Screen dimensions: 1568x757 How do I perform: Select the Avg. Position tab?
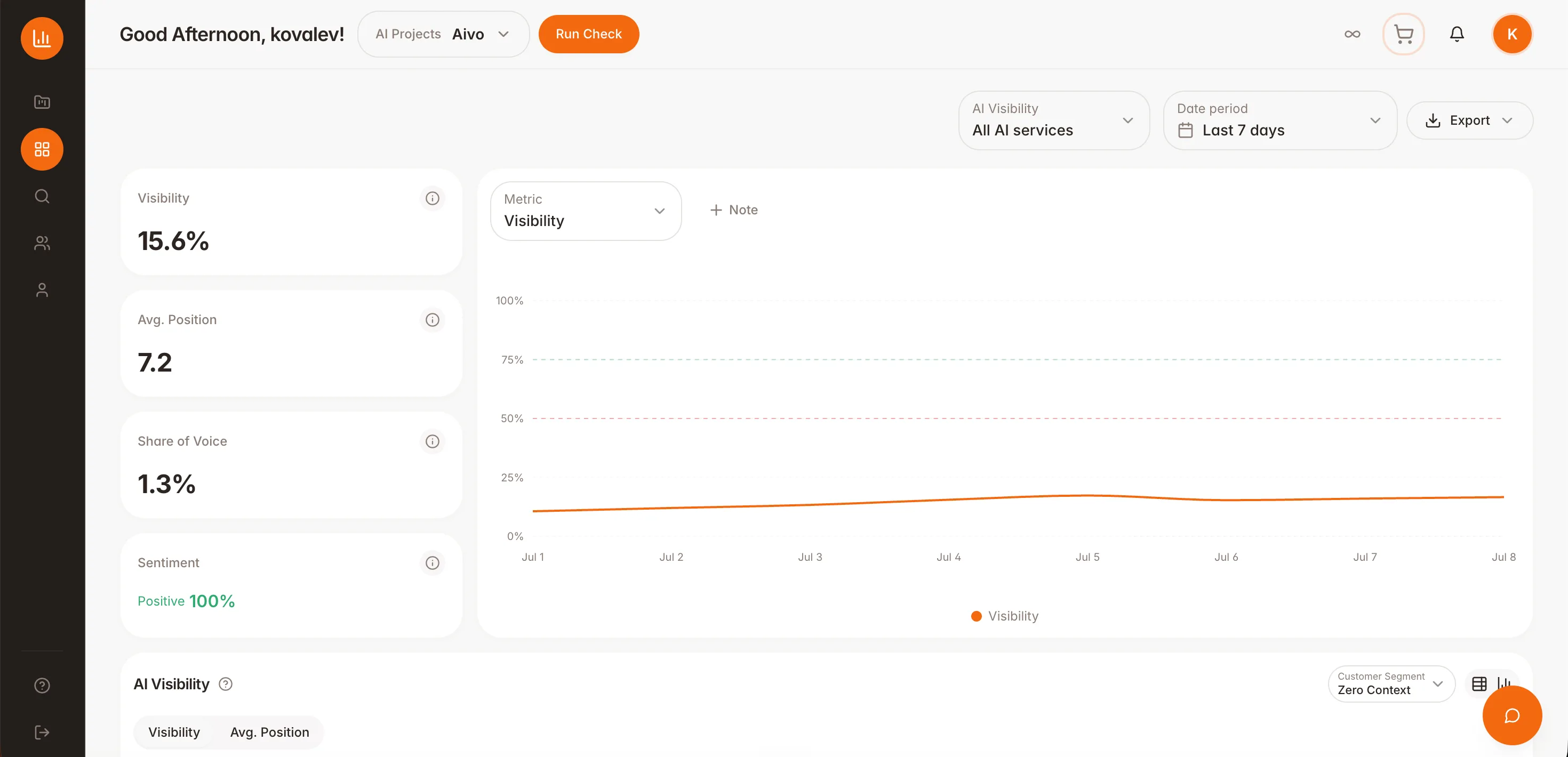point(270,732)
